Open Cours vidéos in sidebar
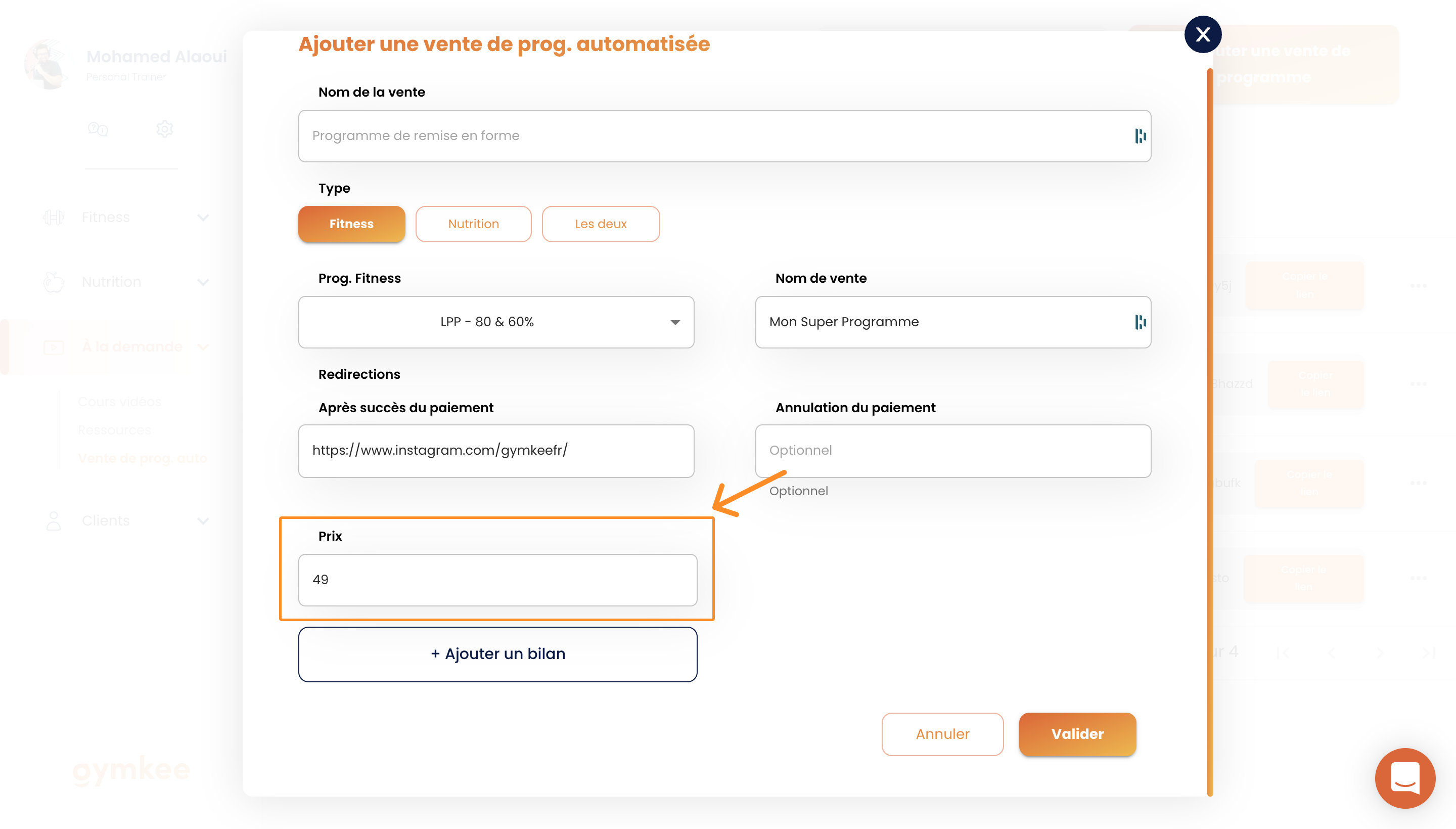The width and height of the screenshot is (1456, 829). [119, 402]
